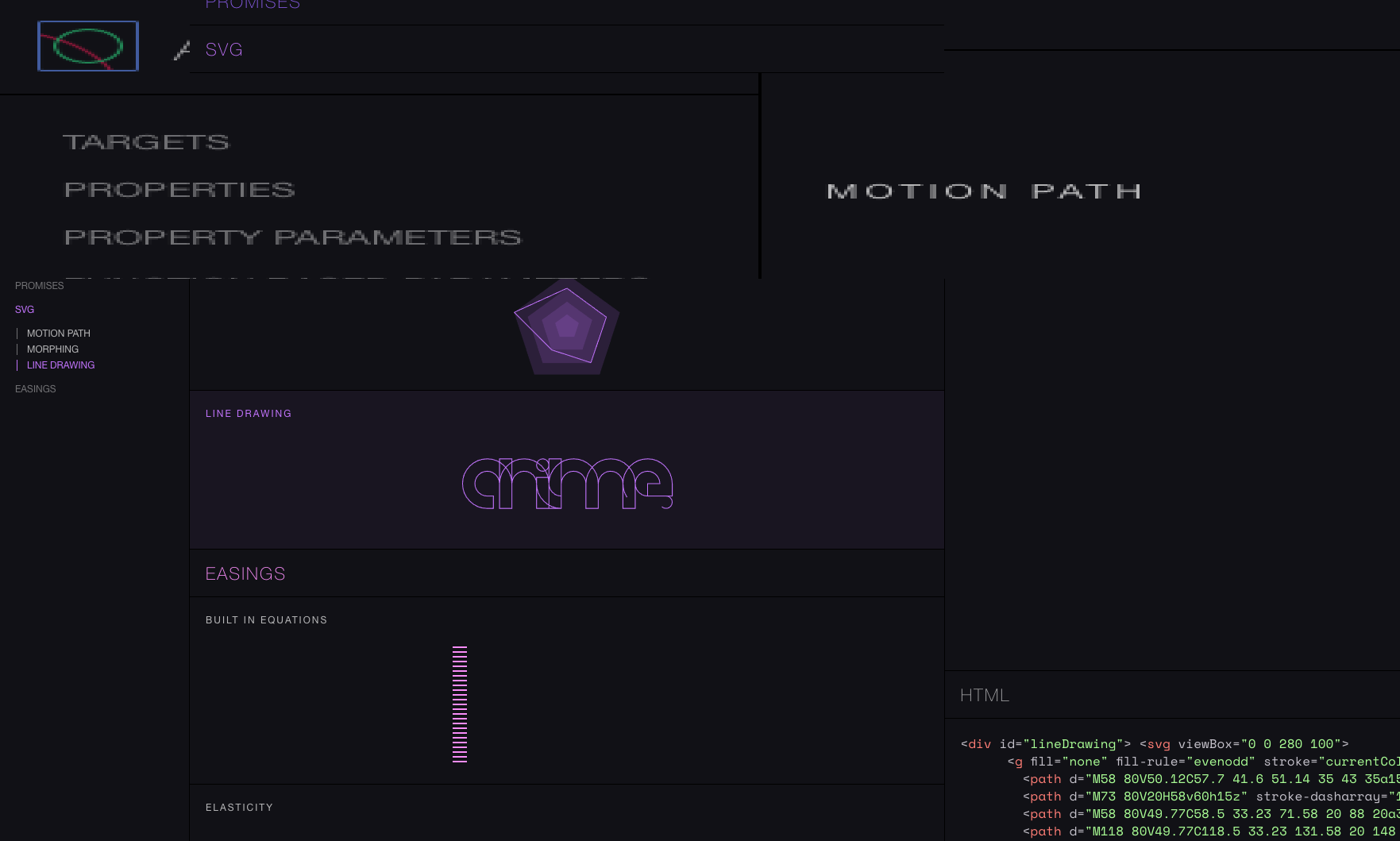
Task: Click the SVG section heading at the top
Action: tap(224, 49)
